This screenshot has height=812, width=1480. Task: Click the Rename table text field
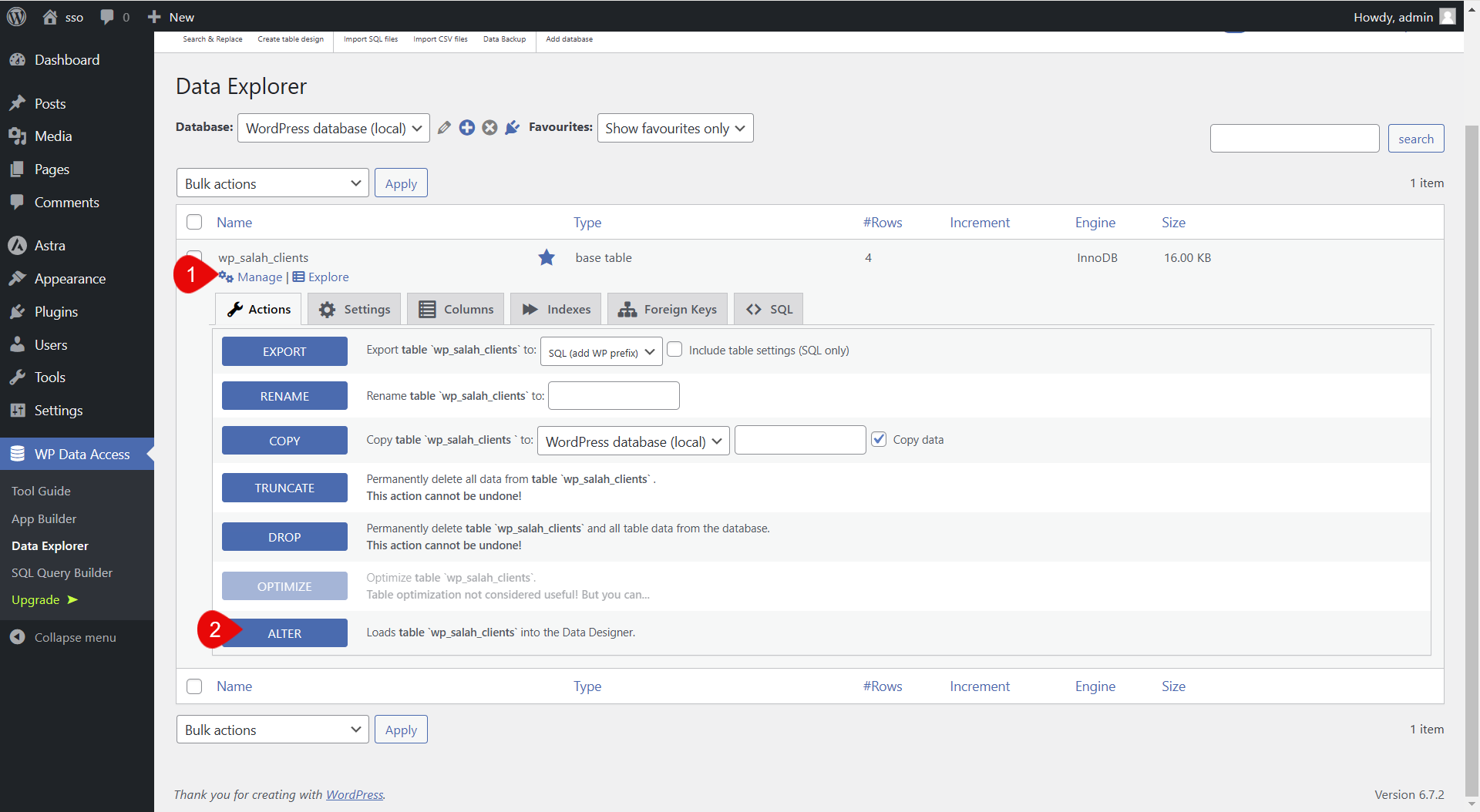coord(614,396)
